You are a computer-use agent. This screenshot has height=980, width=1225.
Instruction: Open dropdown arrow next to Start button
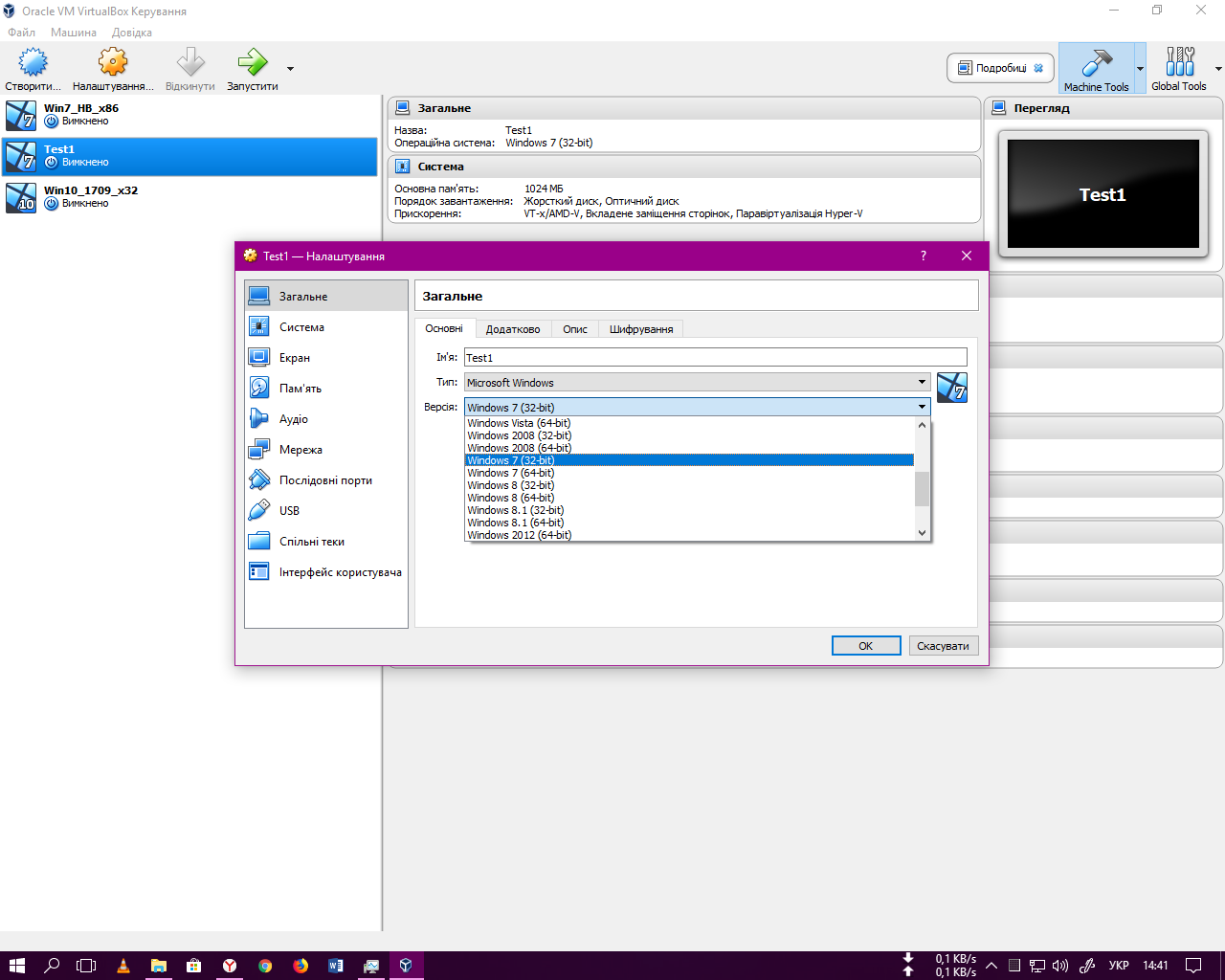point(290,69)
